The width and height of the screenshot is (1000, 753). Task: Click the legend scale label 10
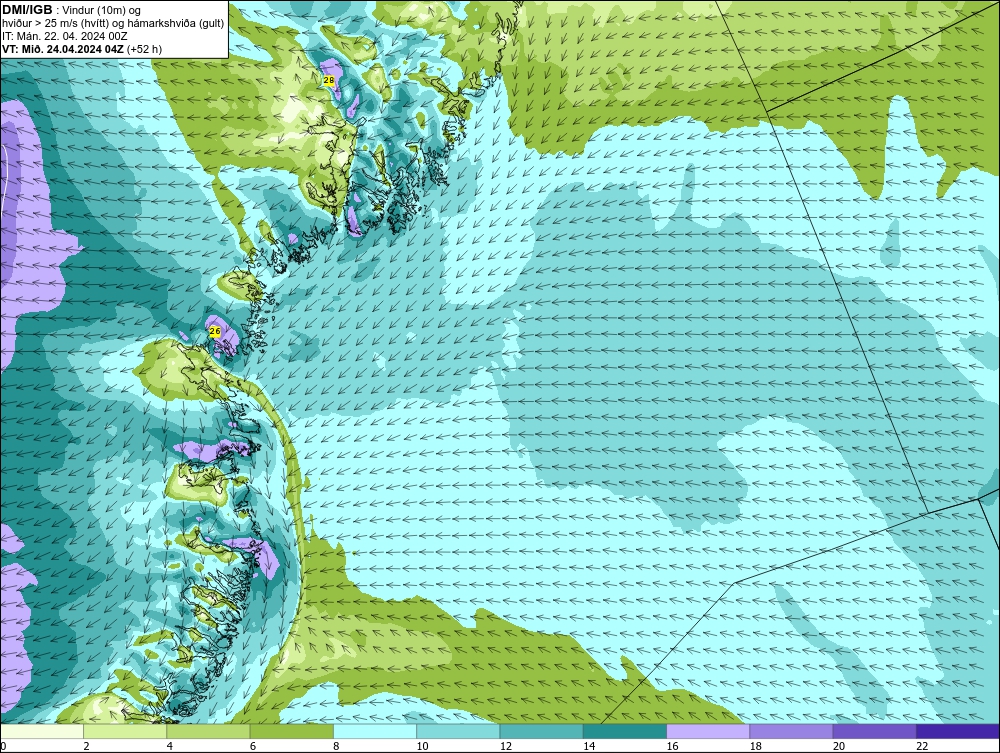pyautogui.click(x=422, y=747)
